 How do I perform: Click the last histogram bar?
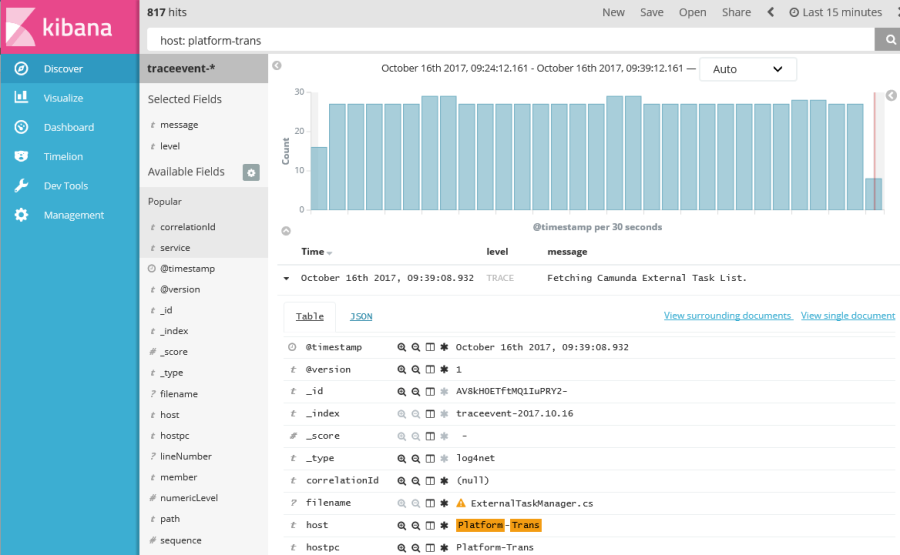(x=873, y=194)
